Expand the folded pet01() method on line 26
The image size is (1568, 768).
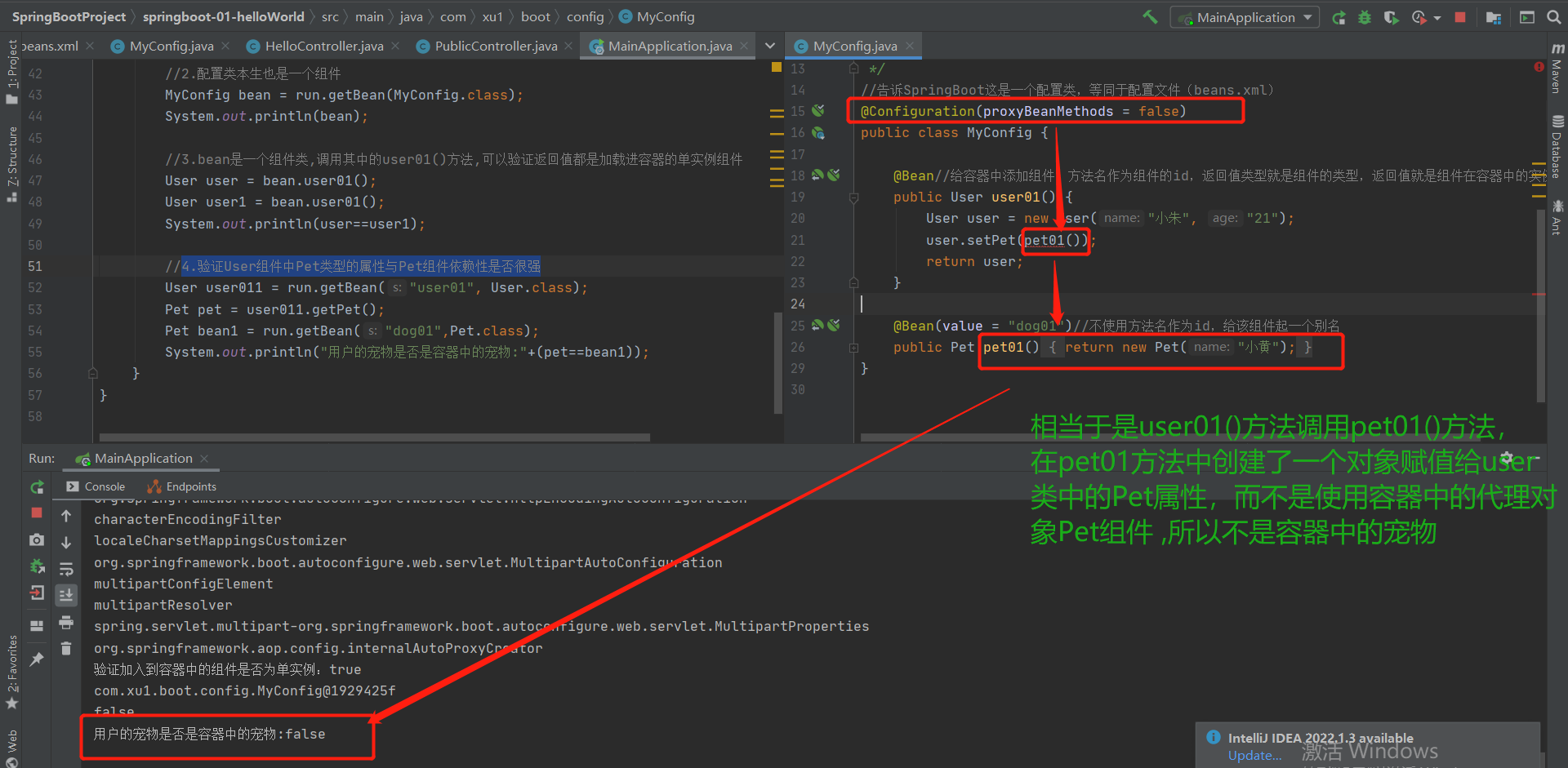[853, 348]
